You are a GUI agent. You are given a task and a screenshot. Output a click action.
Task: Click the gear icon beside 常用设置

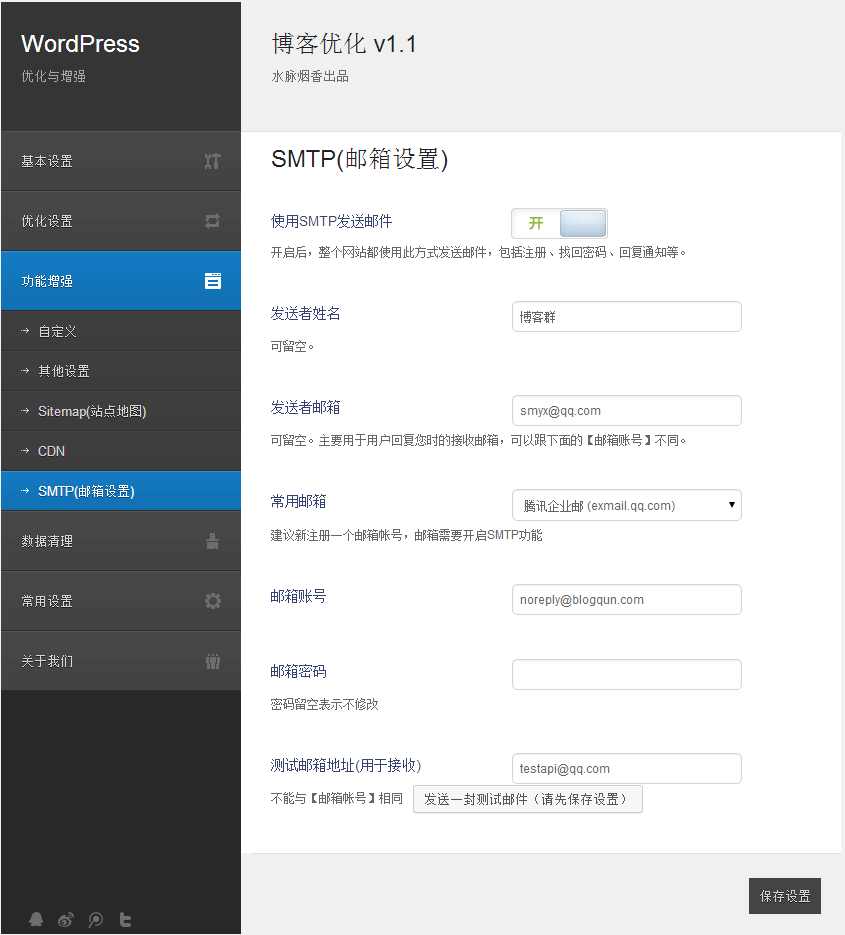click(x=212, y=601)
